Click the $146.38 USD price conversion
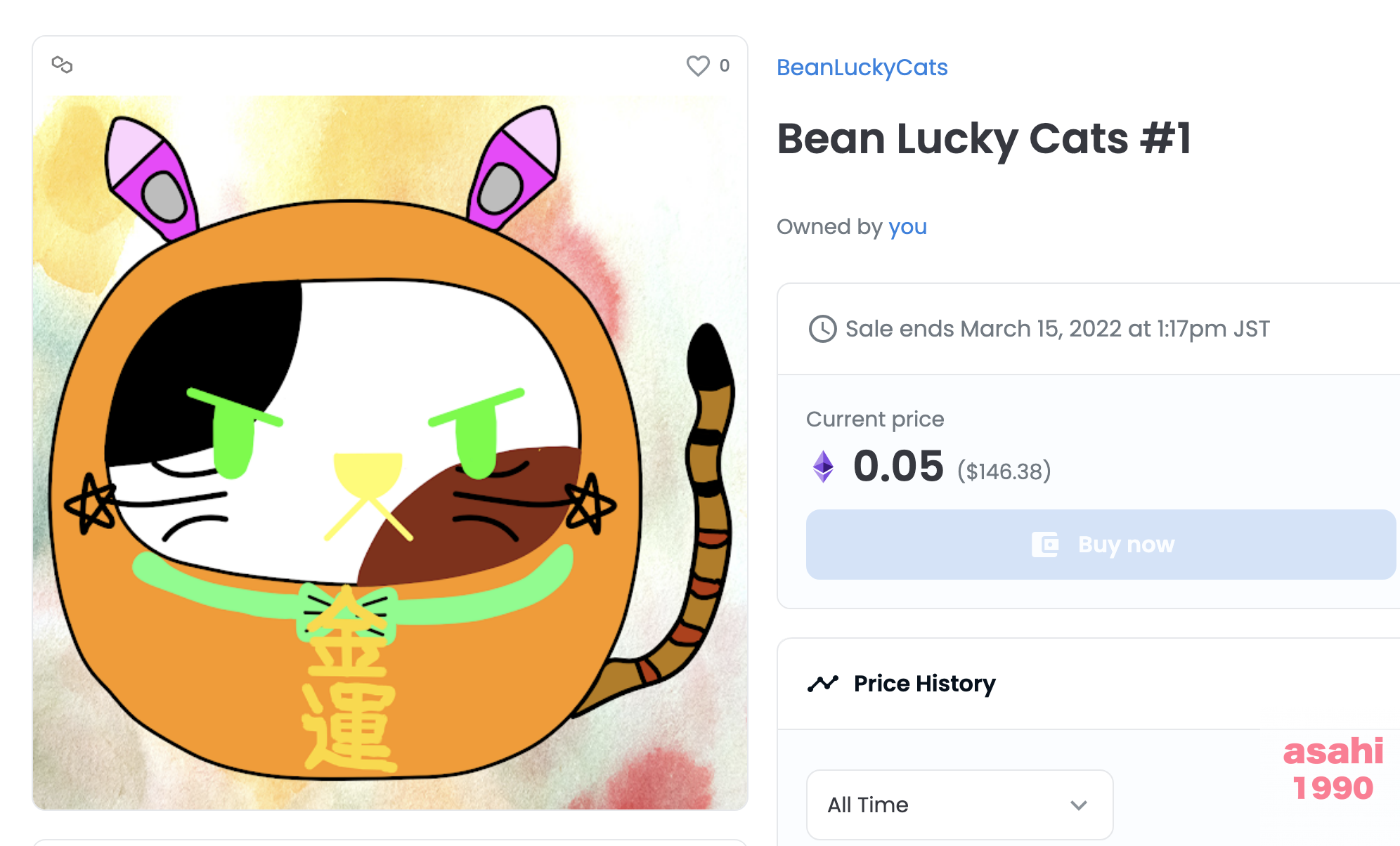The width and height of the screenshot is (1400, 846). point(1004,471)
